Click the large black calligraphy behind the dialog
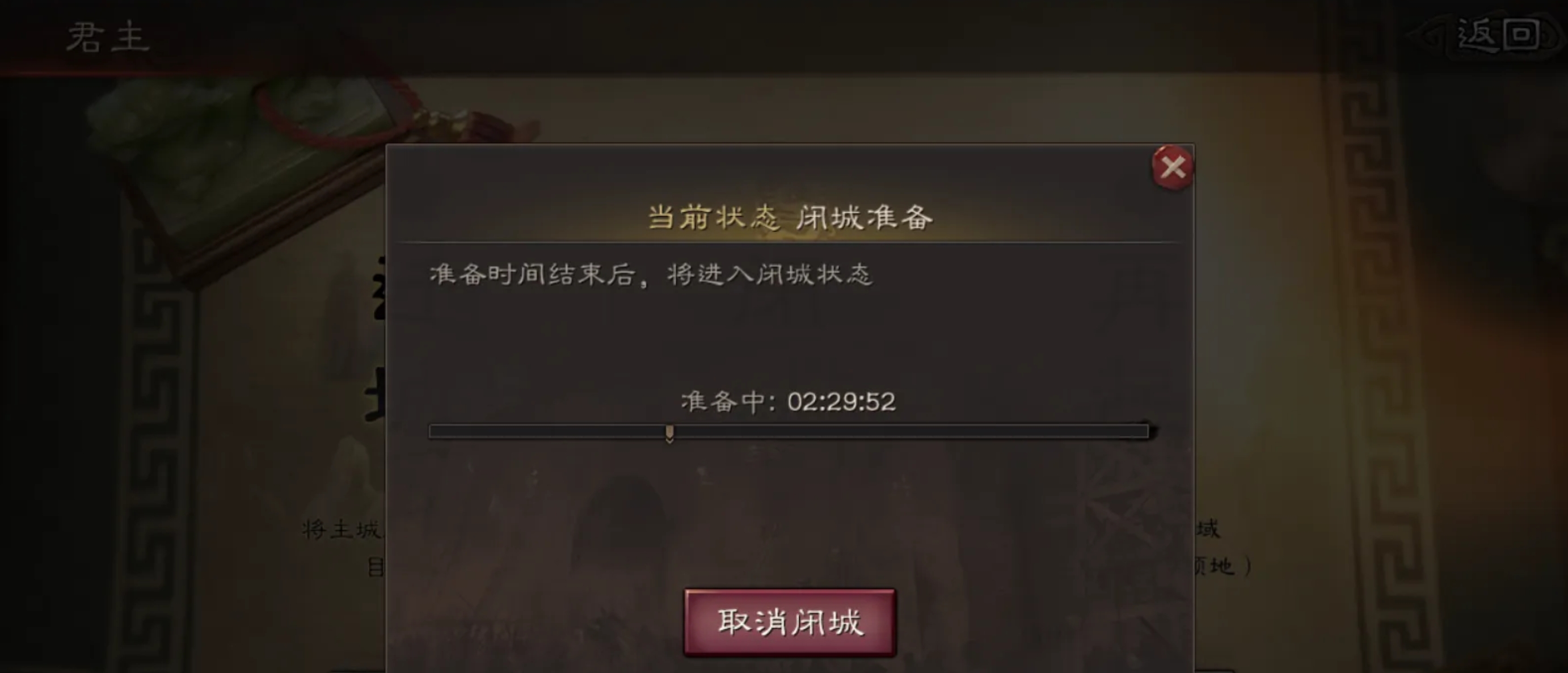 point(376,341)
